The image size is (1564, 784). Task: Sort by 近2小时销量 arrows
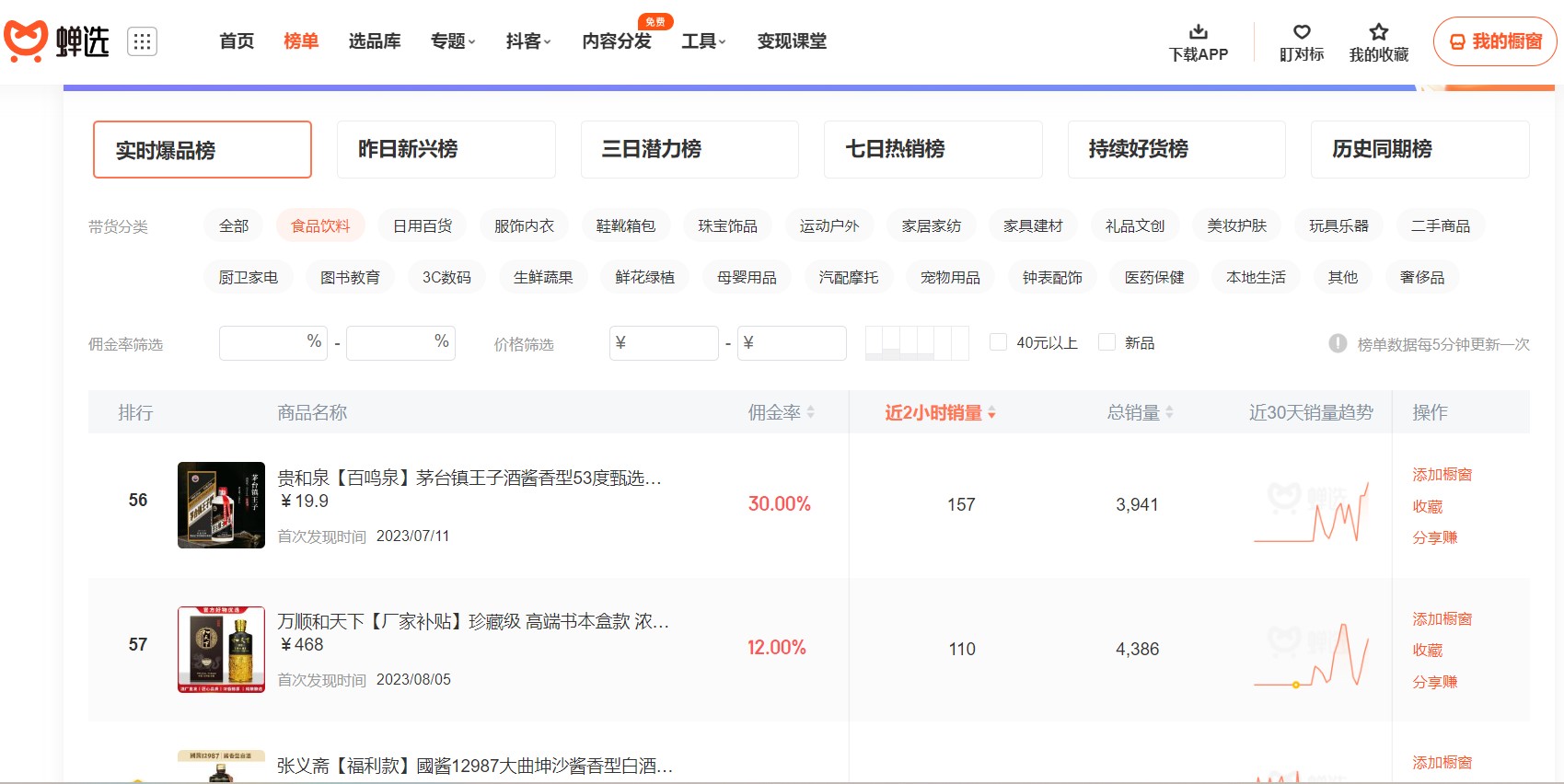(991, 413)
